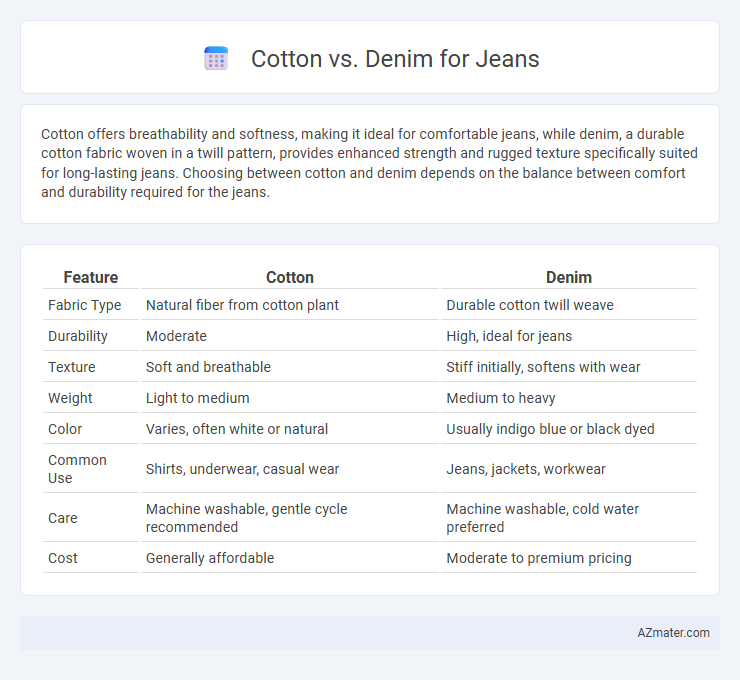
Task: Click the 'Weight' row label
Action: (70, 398)
